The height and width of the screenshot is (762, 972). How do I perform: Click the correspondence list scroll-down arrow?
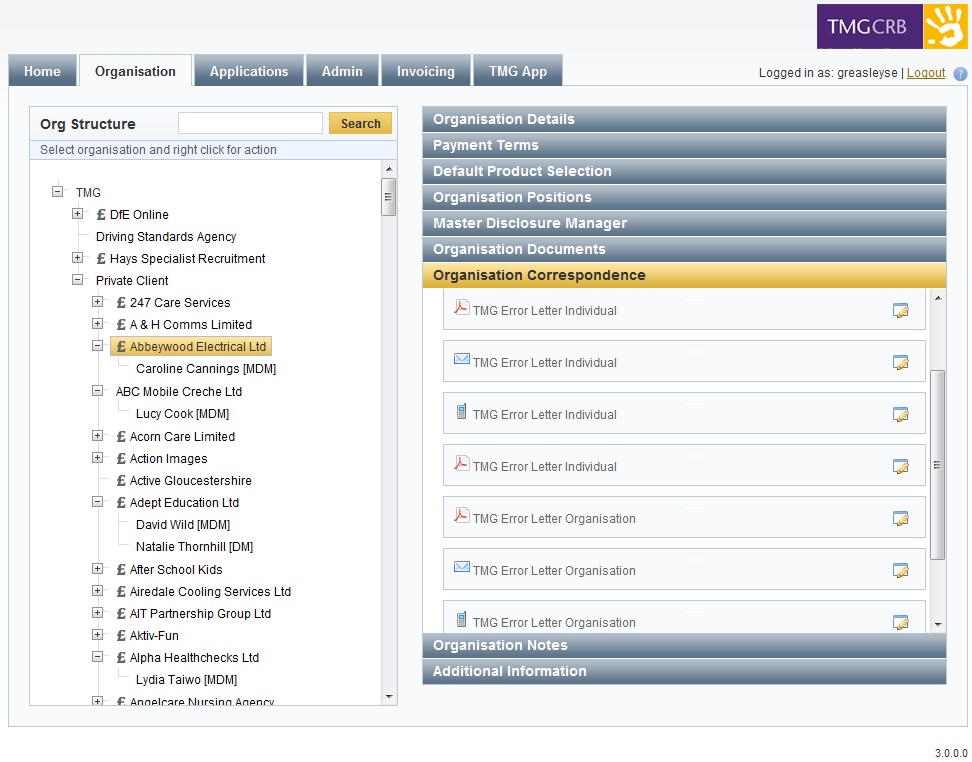(x=938, y=624)
